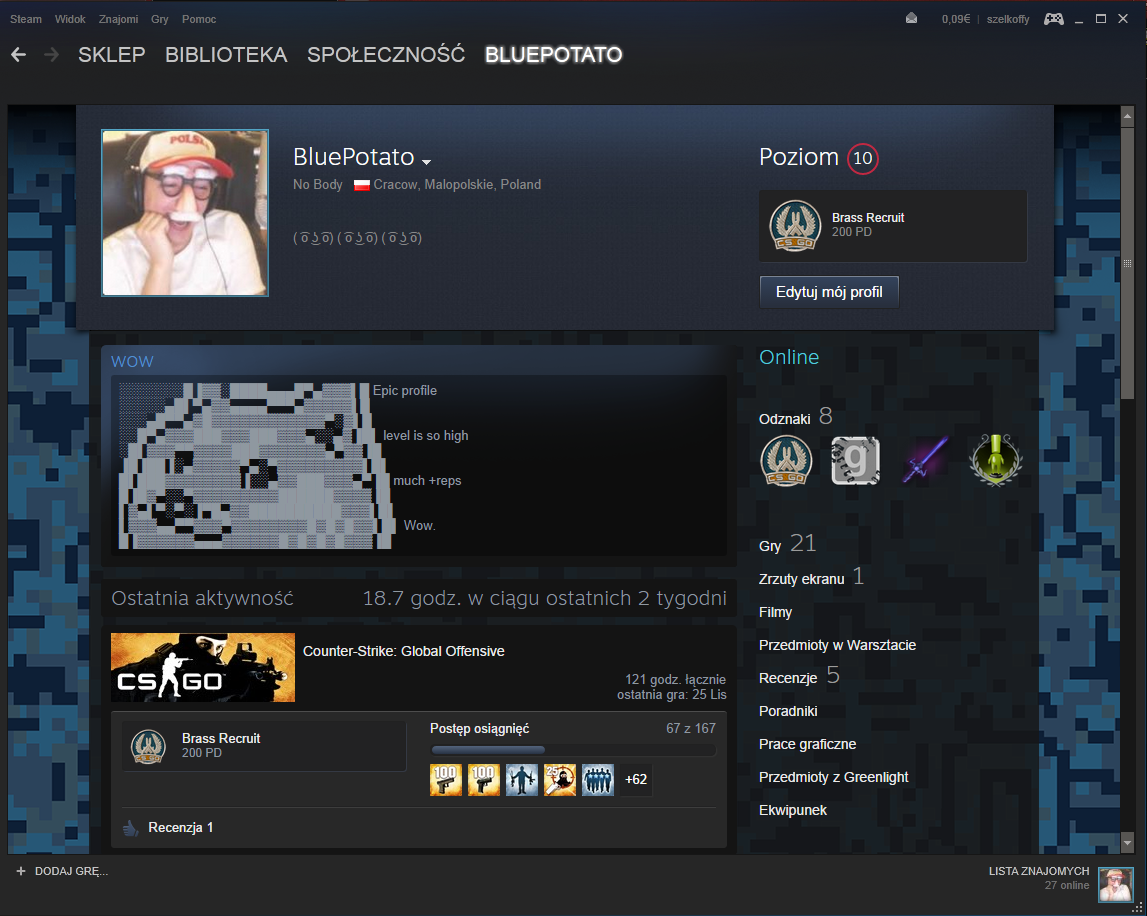Open Counter-Strike: Global Offensive title link
The width and height of the screenshot is (1147, 916).
(404, 651)
